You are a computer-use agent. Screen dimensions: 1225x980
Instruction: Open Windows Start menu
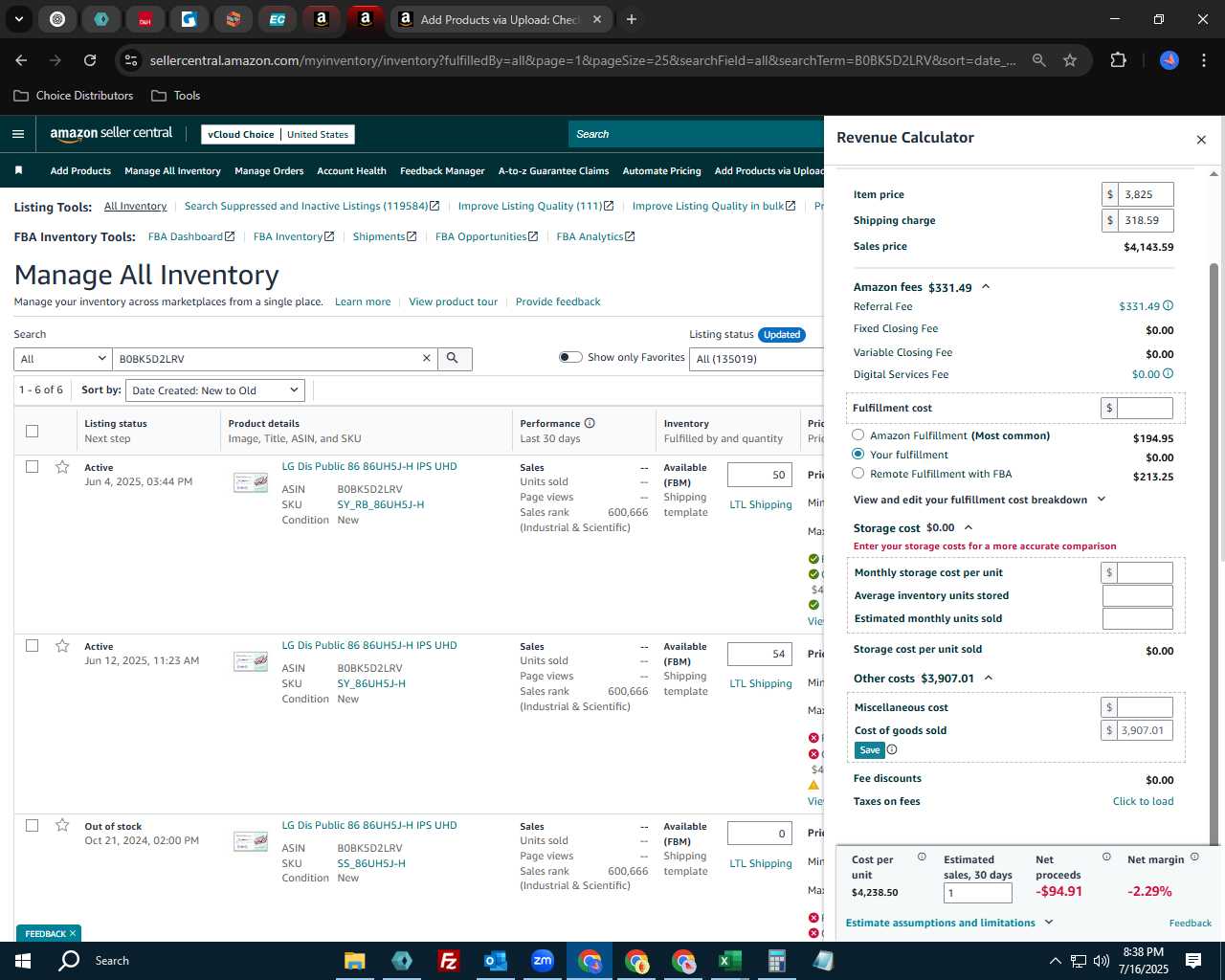click(22, 961)
